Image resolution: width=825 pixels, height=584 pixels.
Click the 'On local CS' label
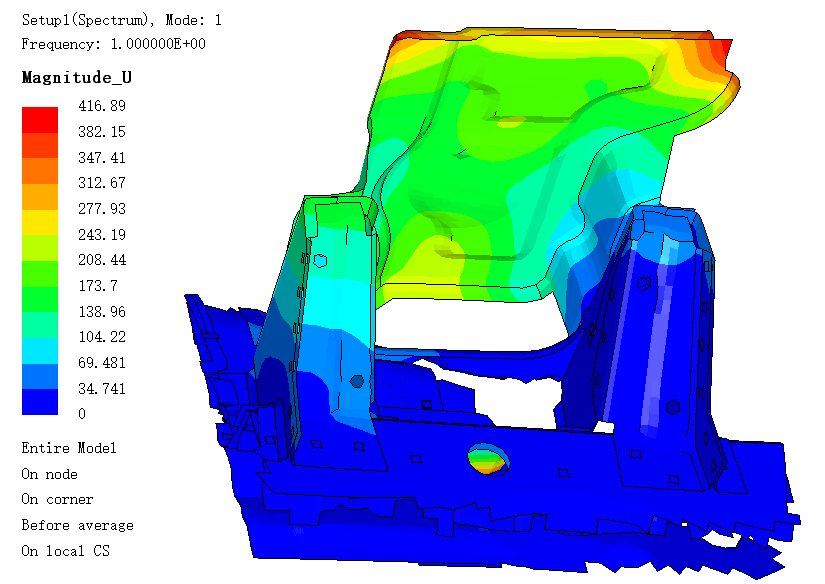pyautogui.click(x=66, y=551)
